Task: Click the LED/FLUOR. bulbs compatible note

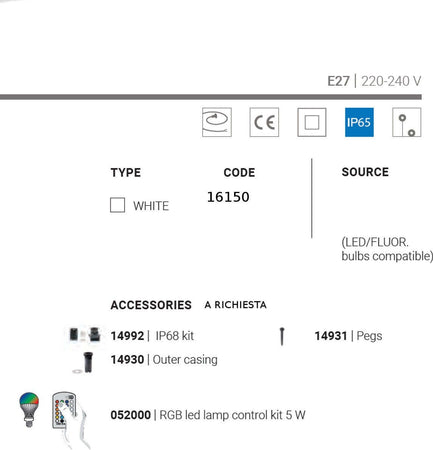Action: 387,249
